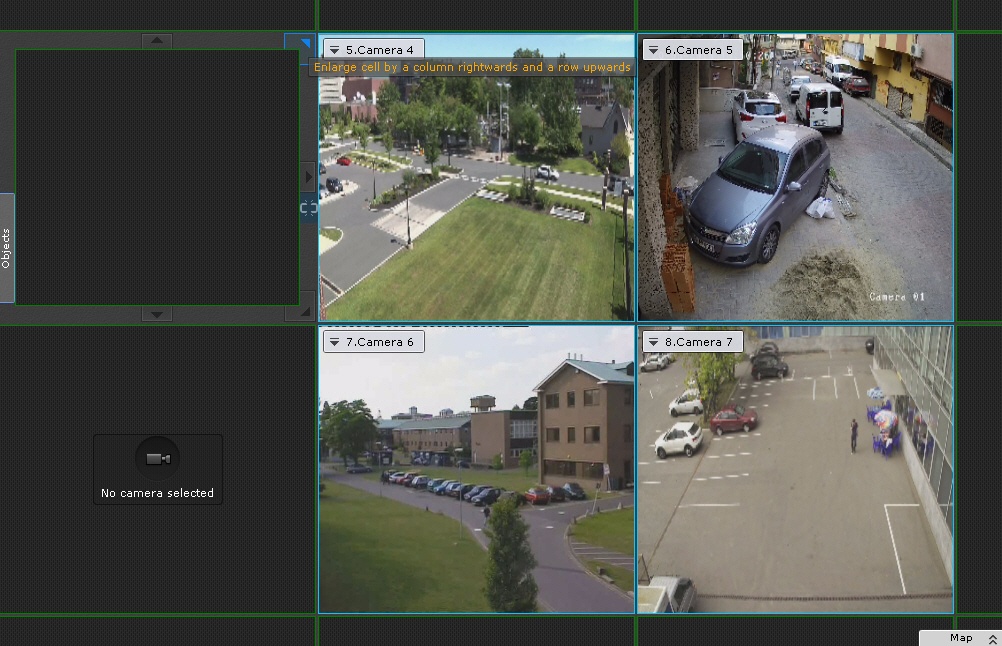Select the Camera 7 parking lot video feed

point(795,480)
